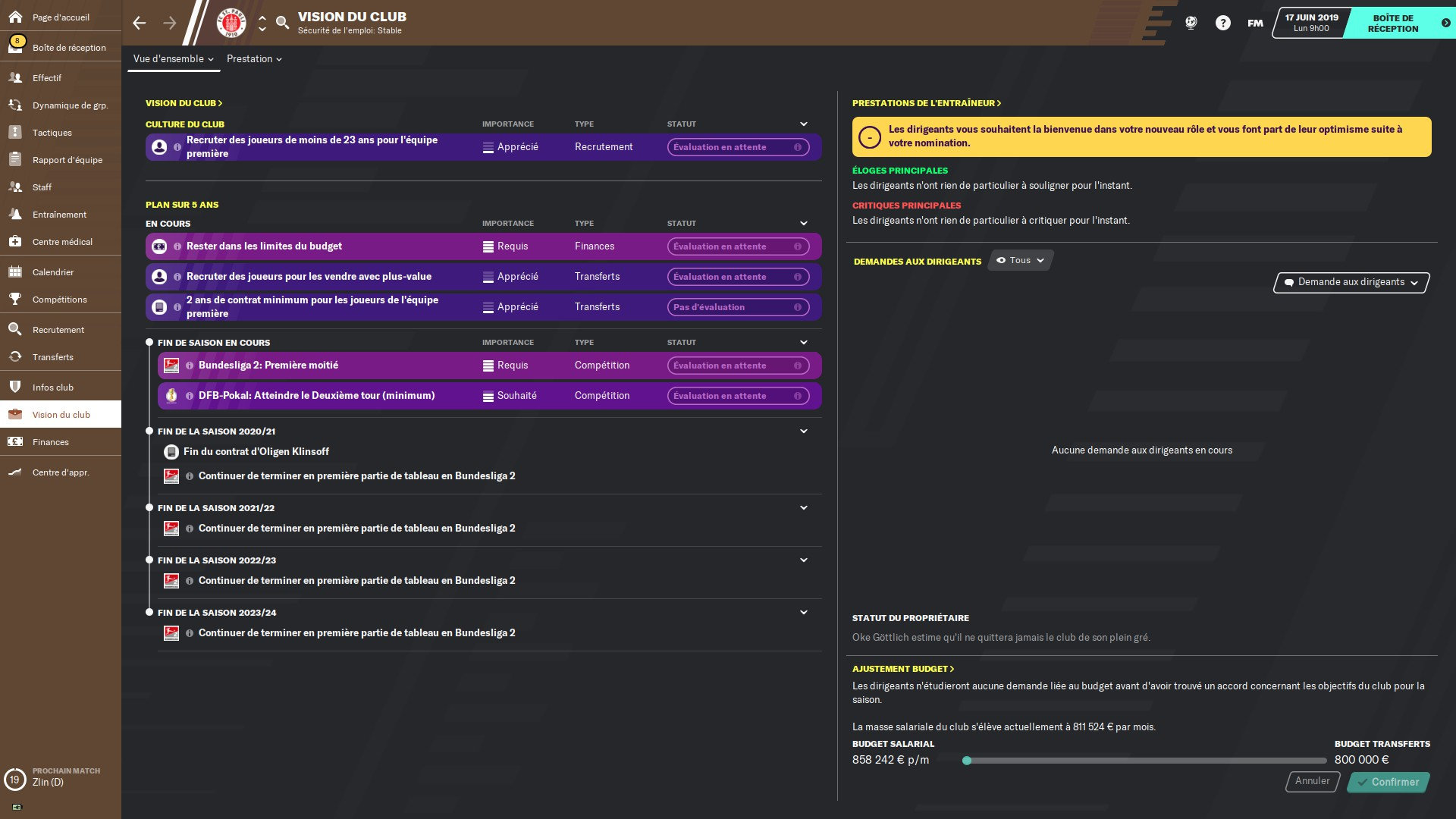Toggle the Tous eye filter

pyautogui.click(x=1020, y=260)
